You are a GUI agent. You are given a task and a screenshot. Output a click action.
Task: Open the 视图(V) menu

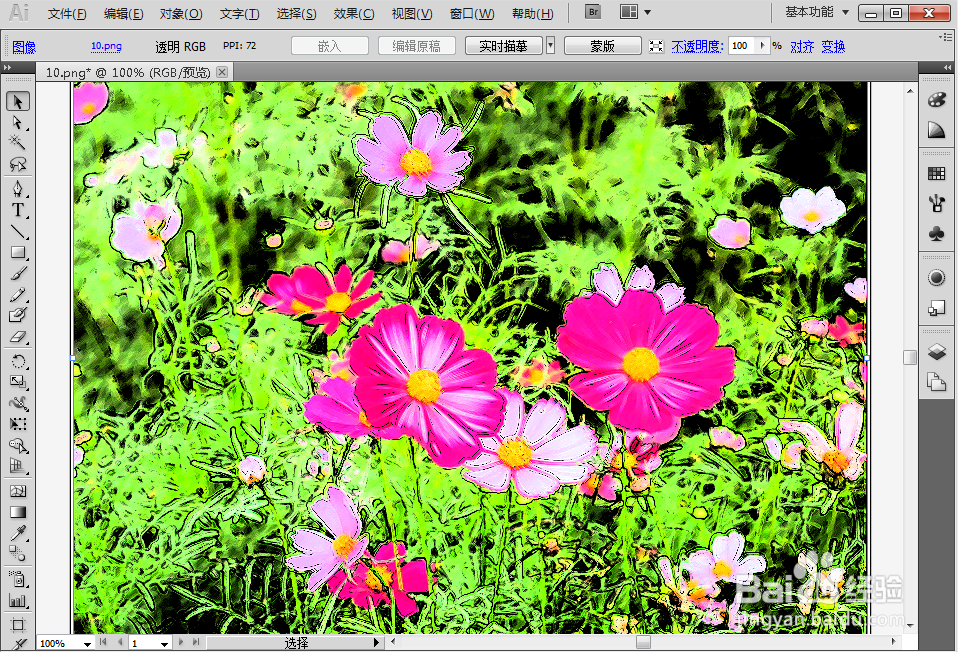[x=412, y=13]
